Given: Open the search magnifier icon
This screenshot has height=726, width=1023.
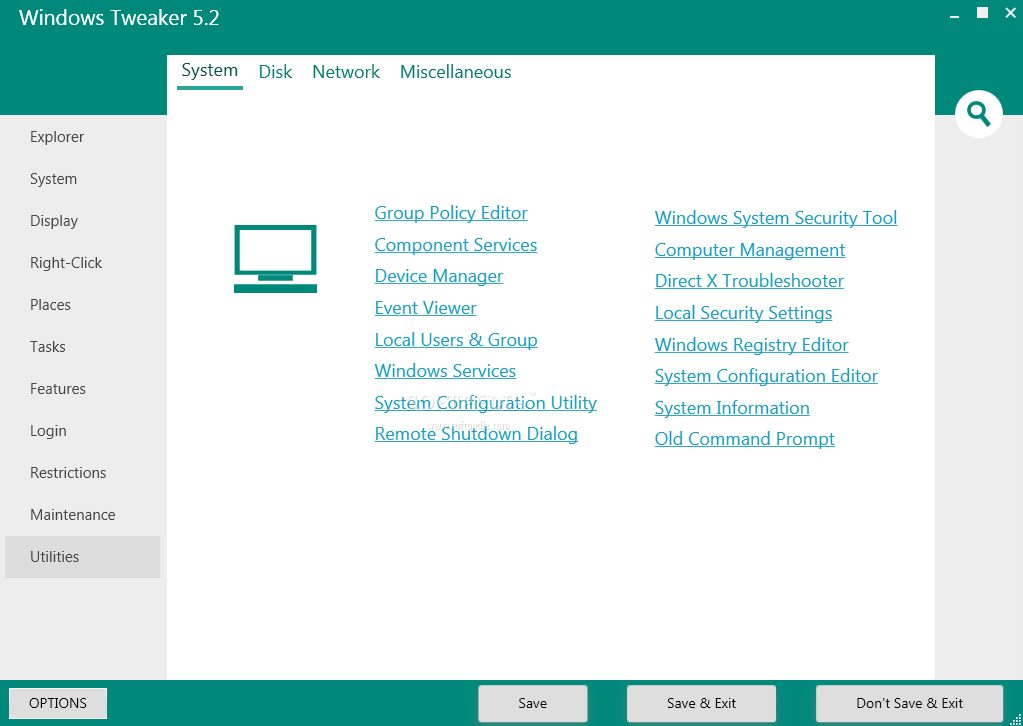Looking at the screenshot, I should point(979,114).
